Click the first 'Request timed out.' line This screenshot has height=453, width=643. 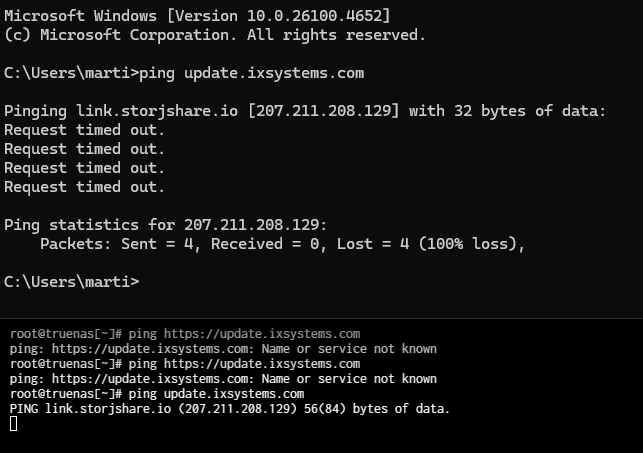[x=84, y=130]
